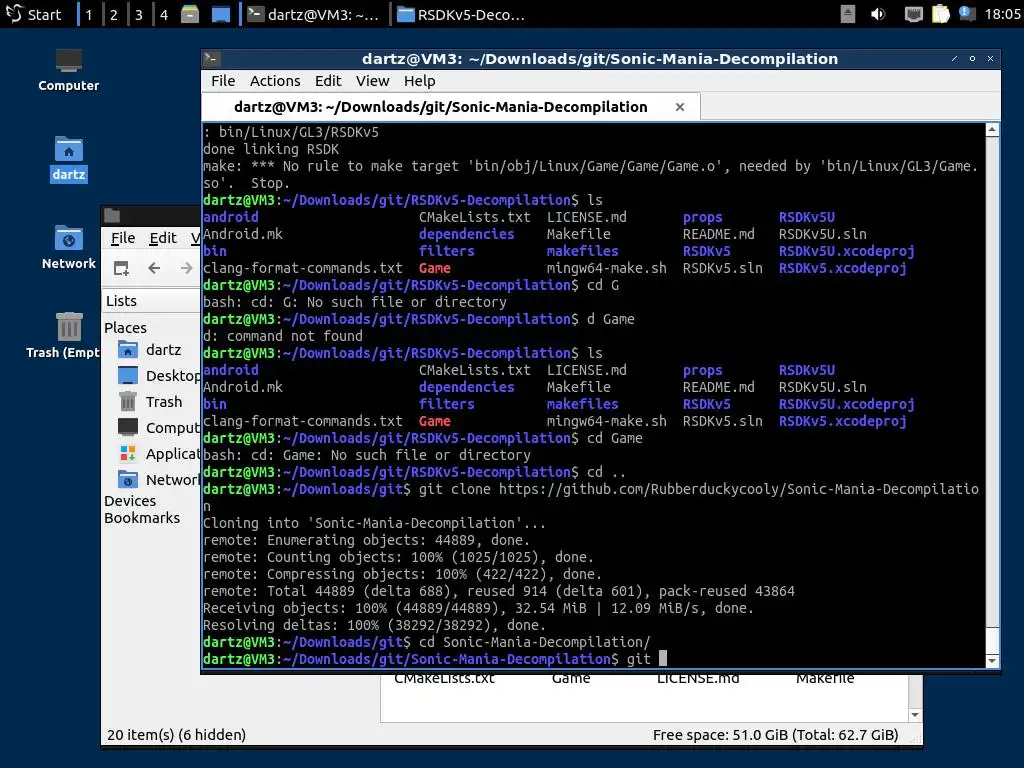Select the Computer desktop icon

69,71
